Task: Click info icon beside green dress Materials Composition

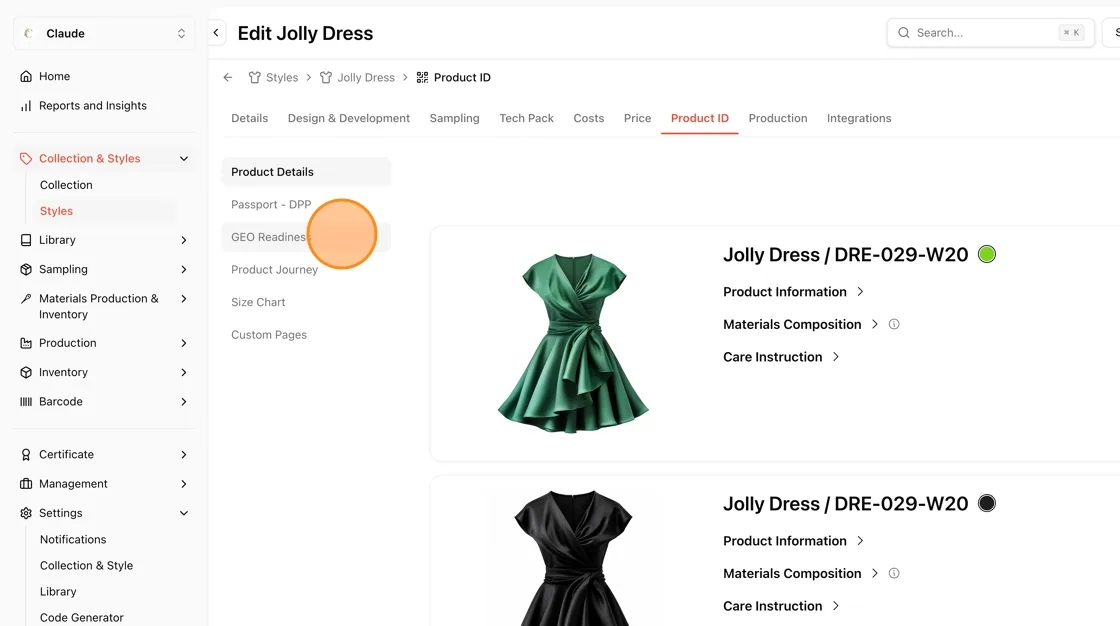Action: tap(894, 324)
